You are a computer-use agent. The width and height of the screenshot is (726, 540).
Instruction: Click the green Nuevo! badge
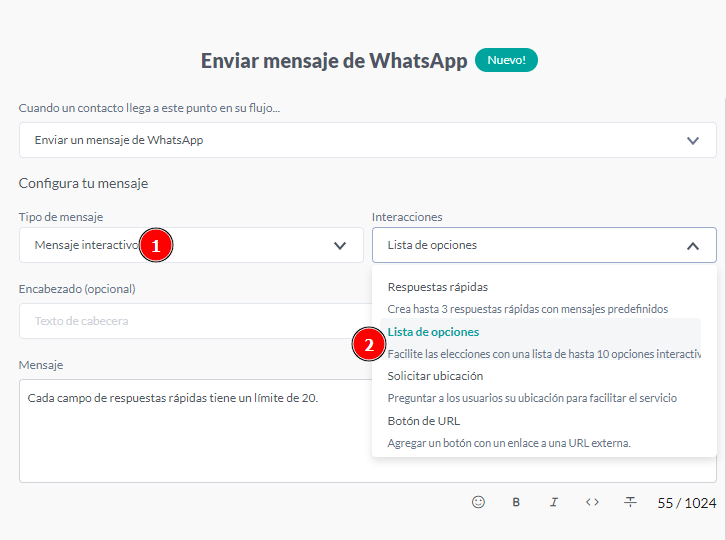(x=506, y=60)
